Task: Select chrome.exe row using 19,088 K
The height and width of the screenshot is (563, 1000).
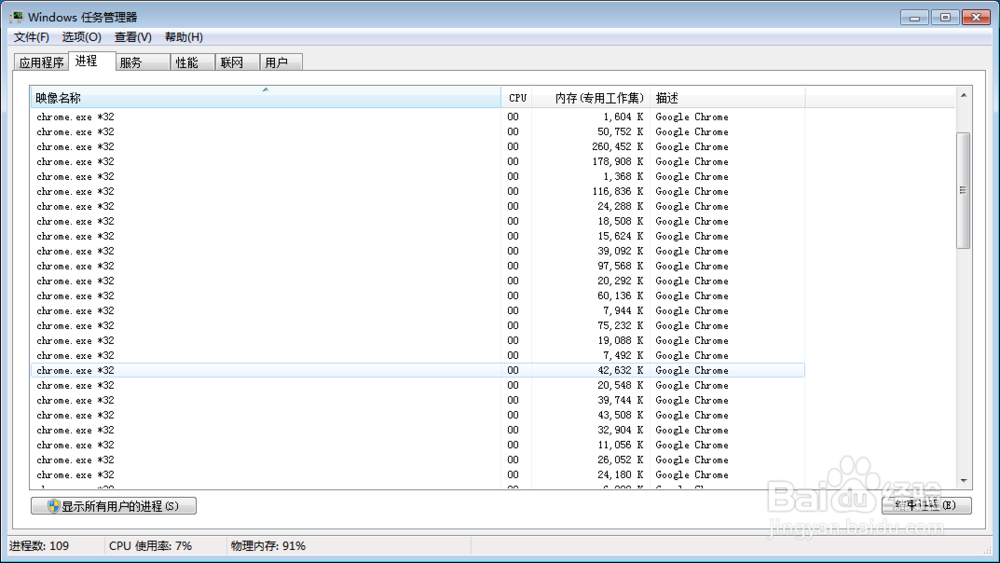Action: (x=417, y=340)
